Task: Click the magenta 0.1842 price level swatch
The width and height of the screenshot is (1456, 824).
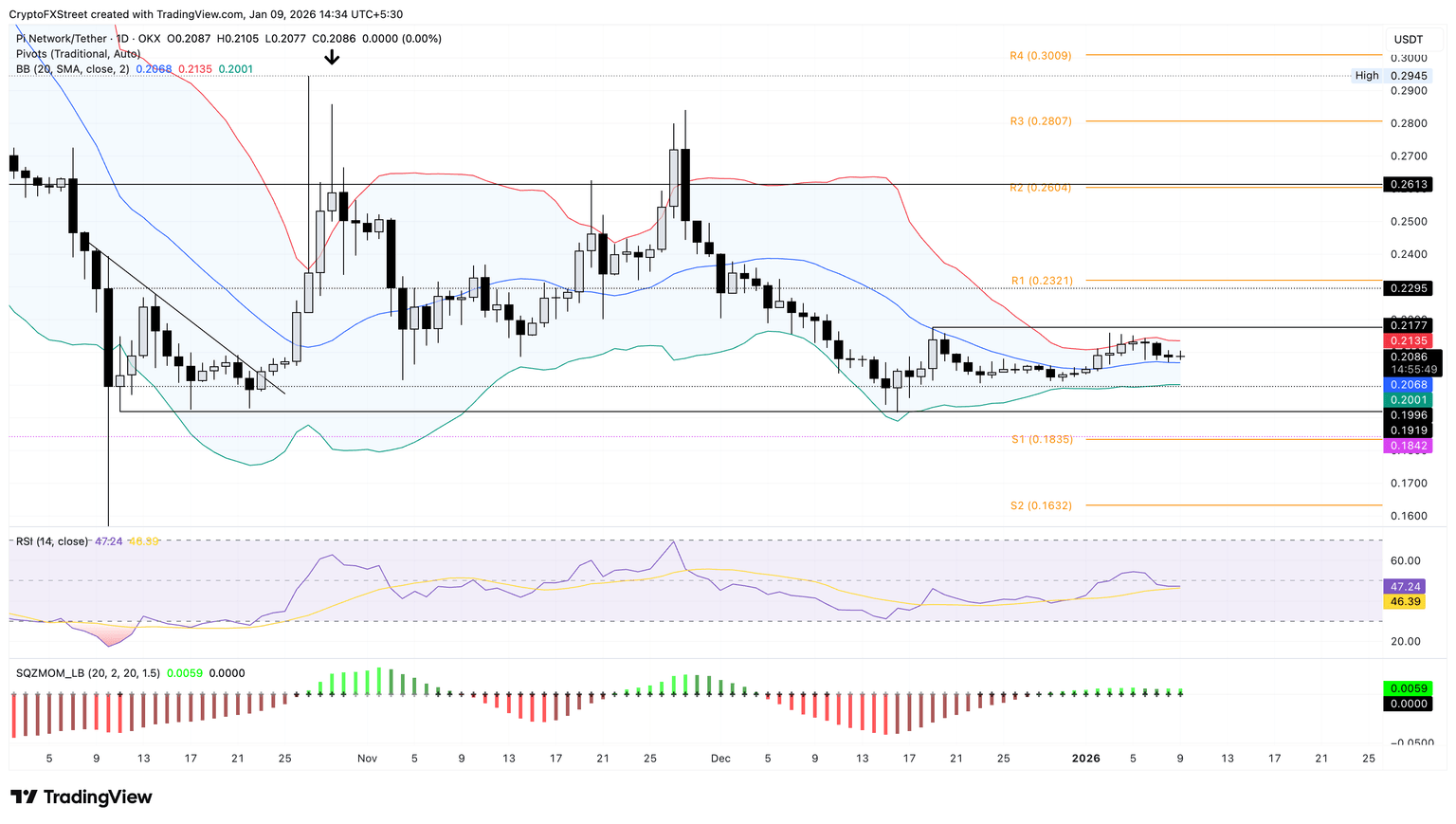Action: coord(1409,447)
